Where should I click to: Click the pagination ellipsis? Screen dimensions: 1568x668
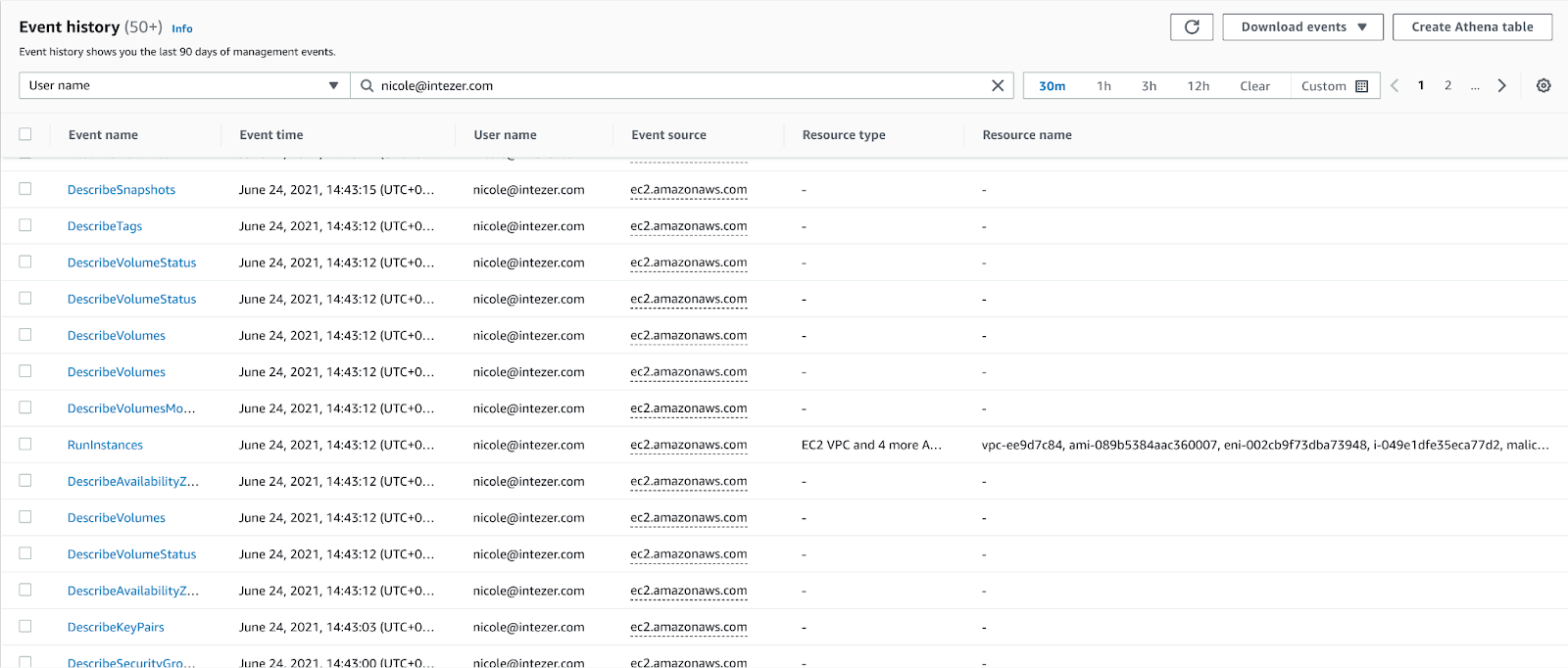click(1475, 86)
